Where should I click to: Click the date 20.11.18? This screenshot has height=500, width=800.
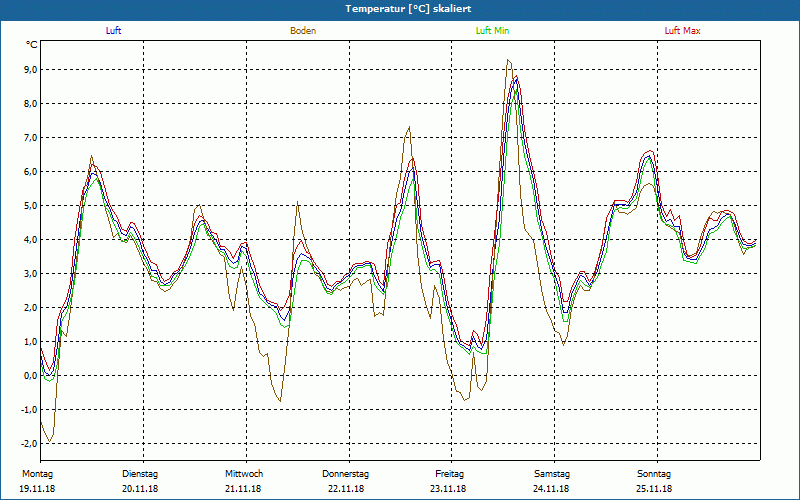[140, 489]
